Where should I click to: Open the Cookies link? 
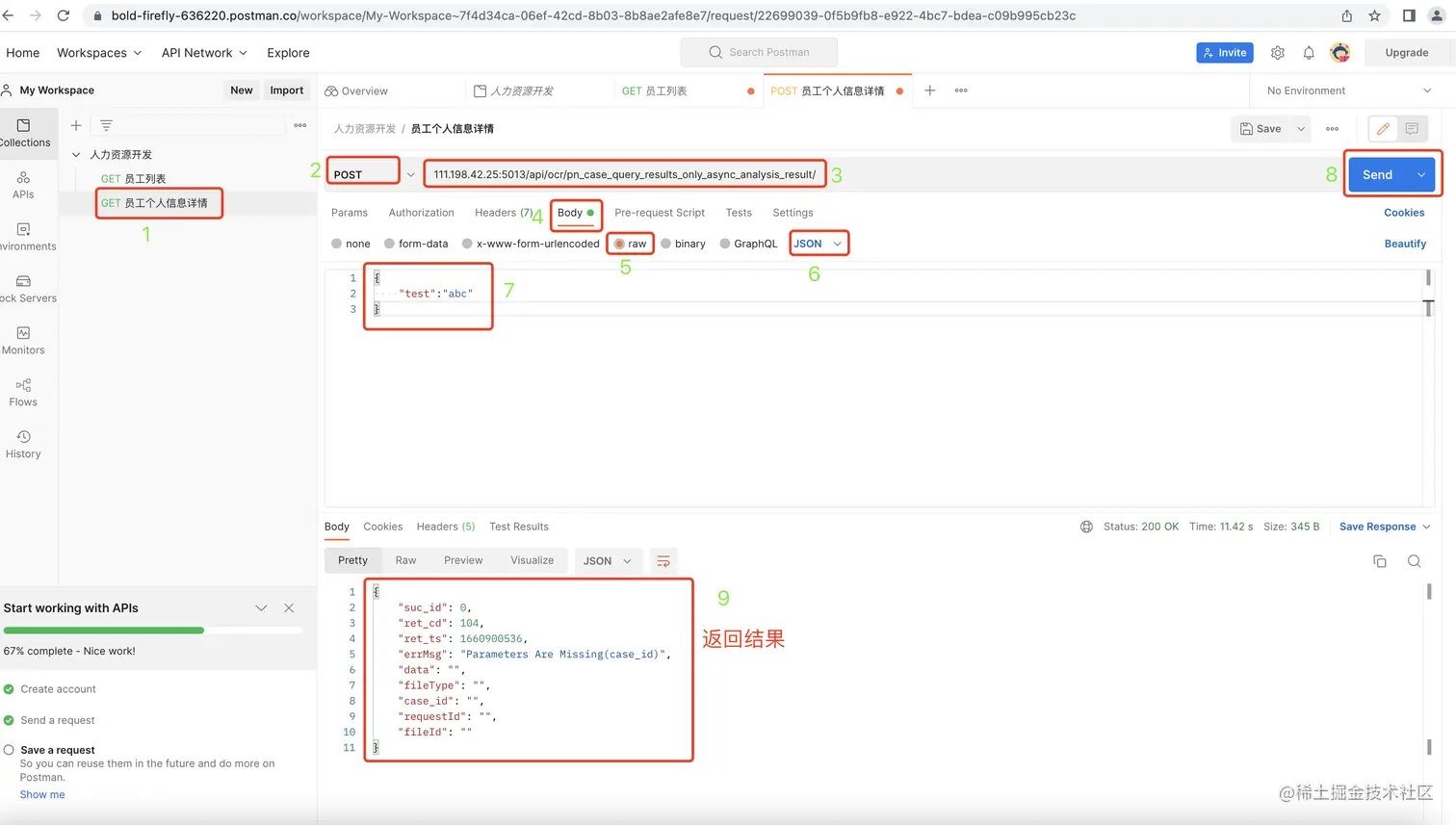(x=1404, y=213)
